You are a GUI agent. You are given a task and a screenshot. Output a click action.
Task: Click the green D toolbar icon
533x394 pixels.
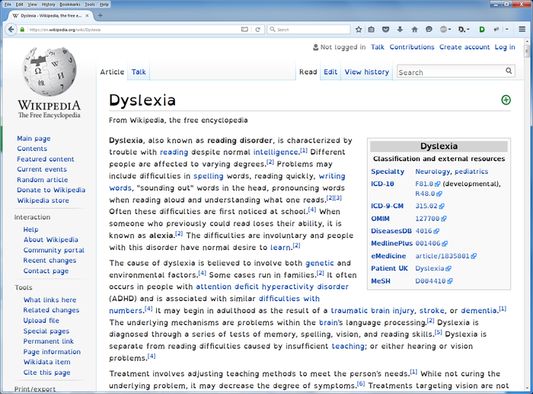[x=482, y=30]
